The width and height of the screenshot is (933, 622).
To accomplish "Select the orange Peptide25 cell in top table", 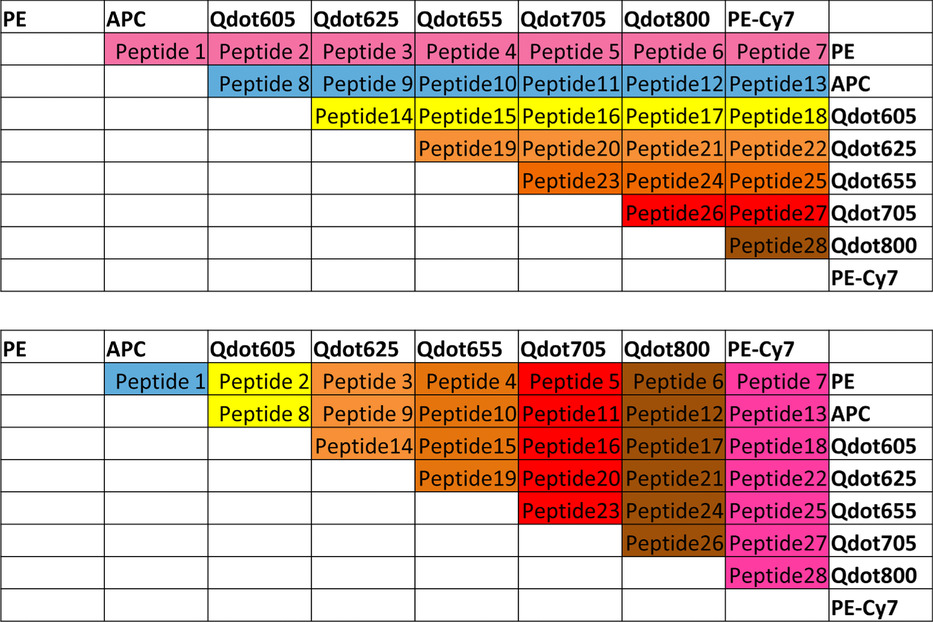I will pyautogui.click(x=777, y=179).
